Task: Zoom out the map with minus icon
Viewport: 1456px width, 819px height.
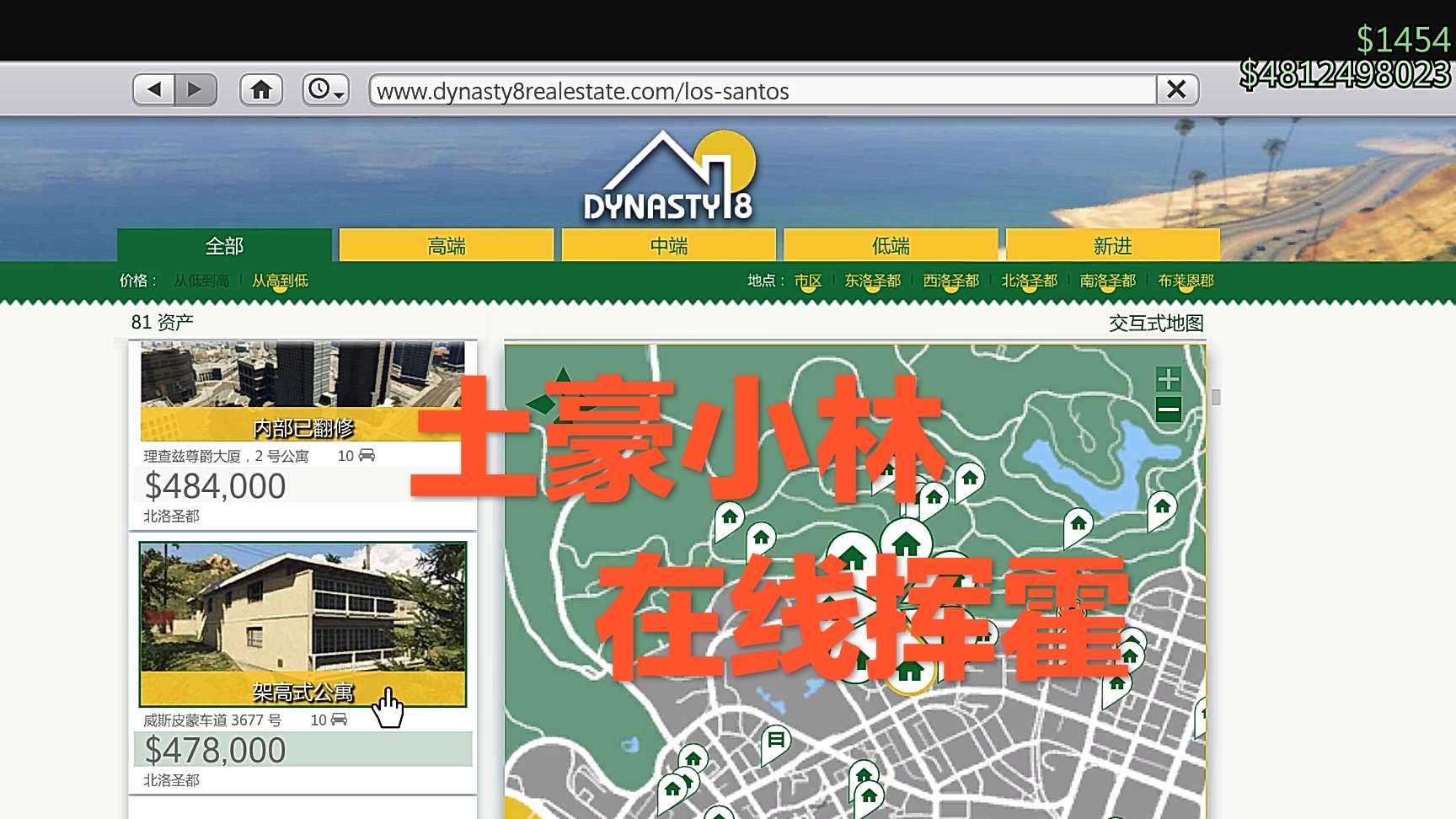Action: pyautogui.click(x=1168, y=410)
